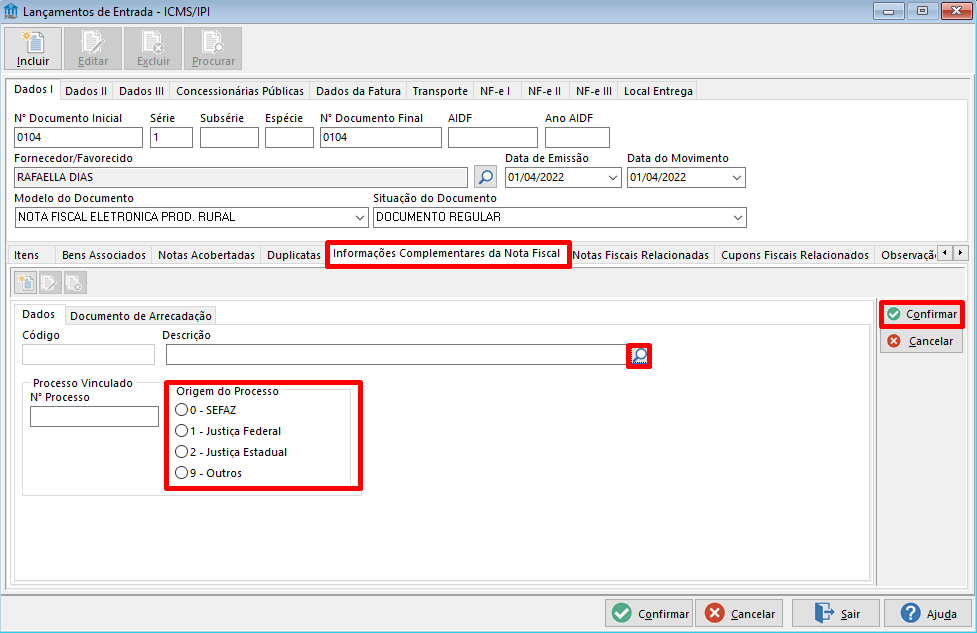Image resolution: width=977 pixels, height=633 pixels.
Task: Click the Sair button
Action: point(836,614)
